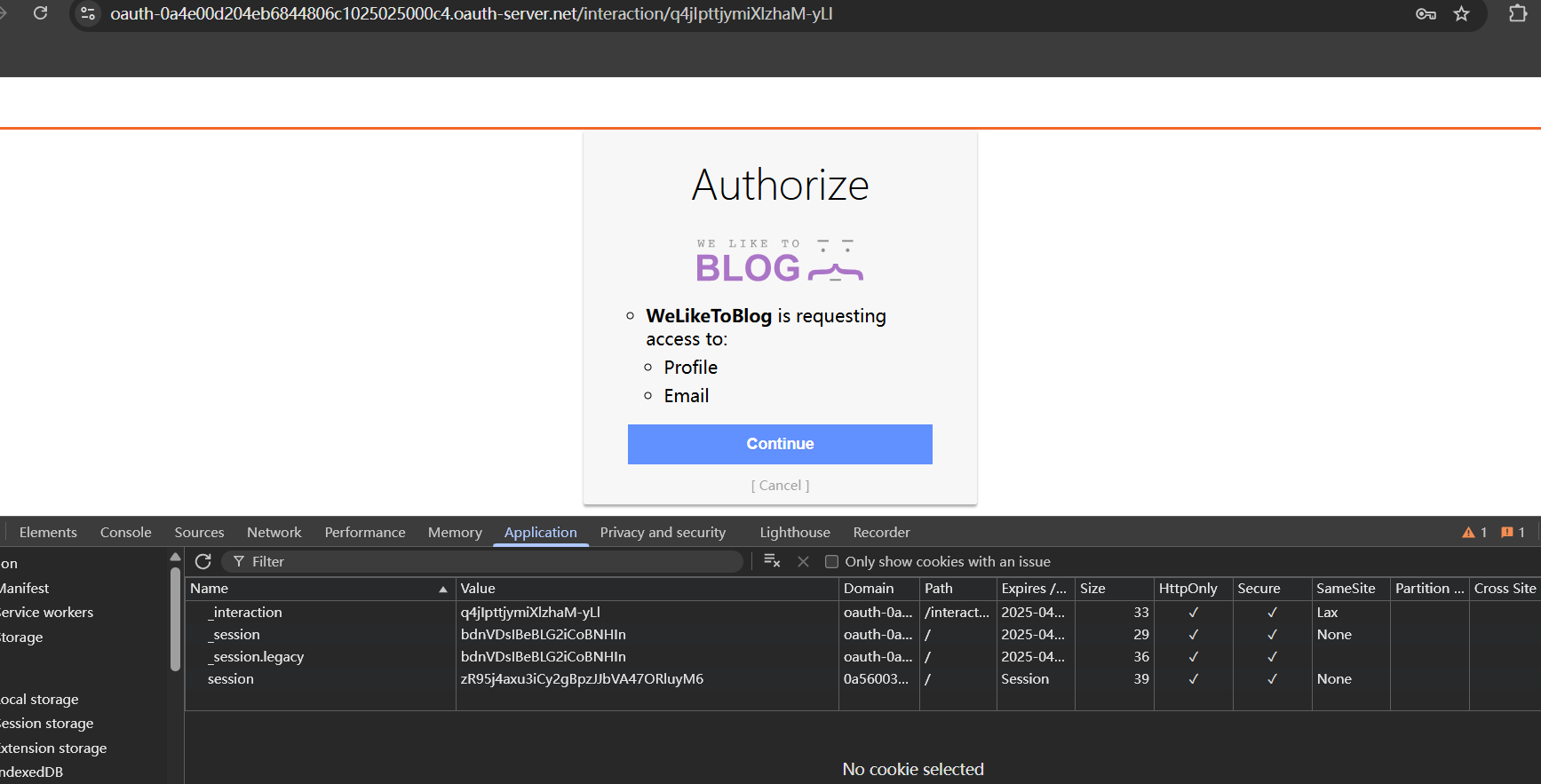Viewport: 1541px width, 784px height.
Task: Sort by the Value column header
Action: (647, 589)
